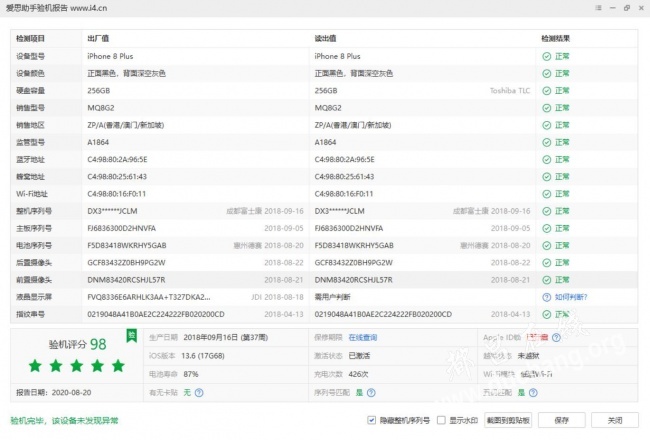Click the status check icon in 蓝牙地址 row
Image resolution: width=650 pixels, height=440 pixels.
click(x=547, y=160)
